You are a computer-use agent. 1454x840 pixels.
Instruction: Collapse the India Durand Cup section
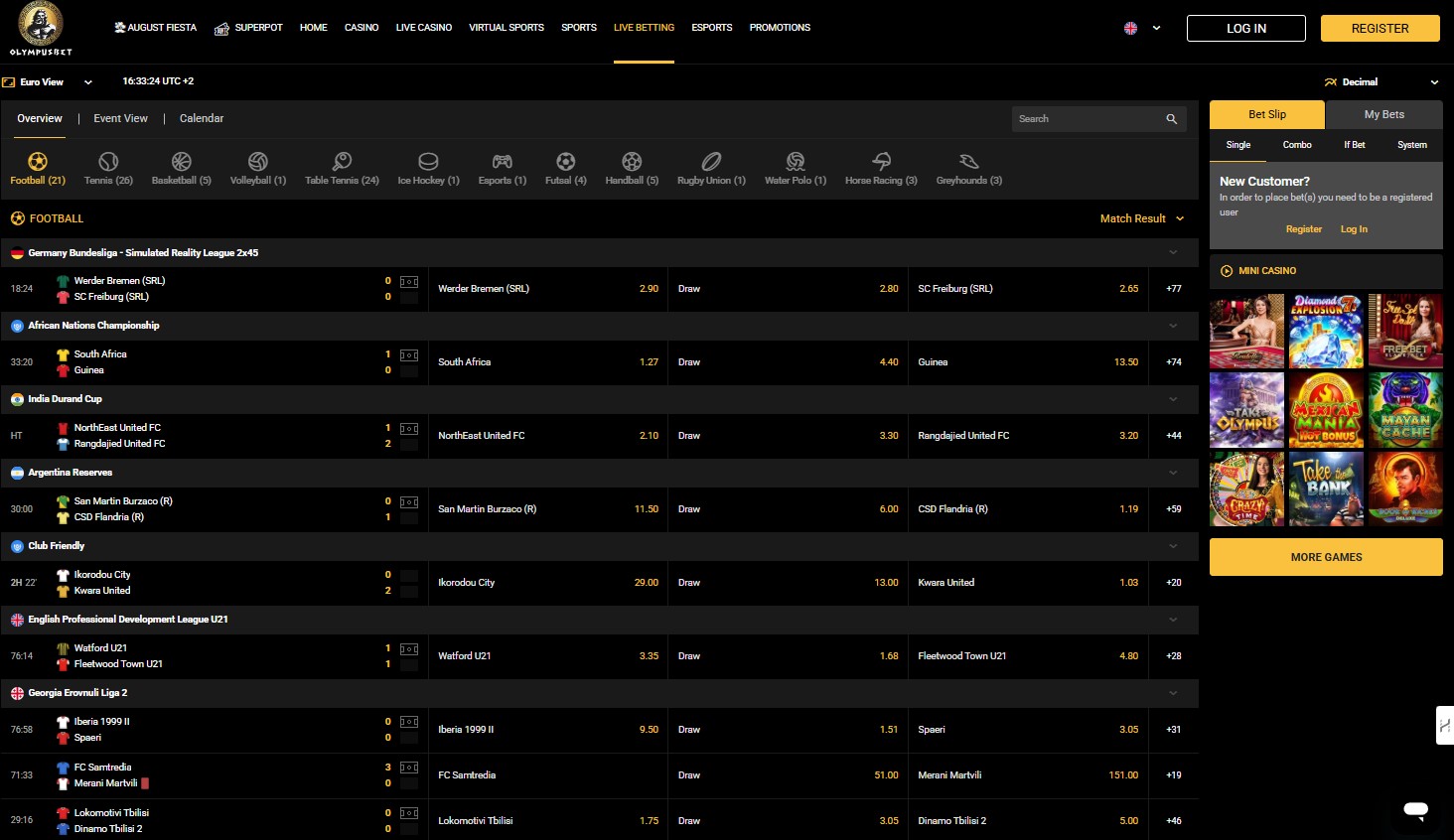[1173, 399]
